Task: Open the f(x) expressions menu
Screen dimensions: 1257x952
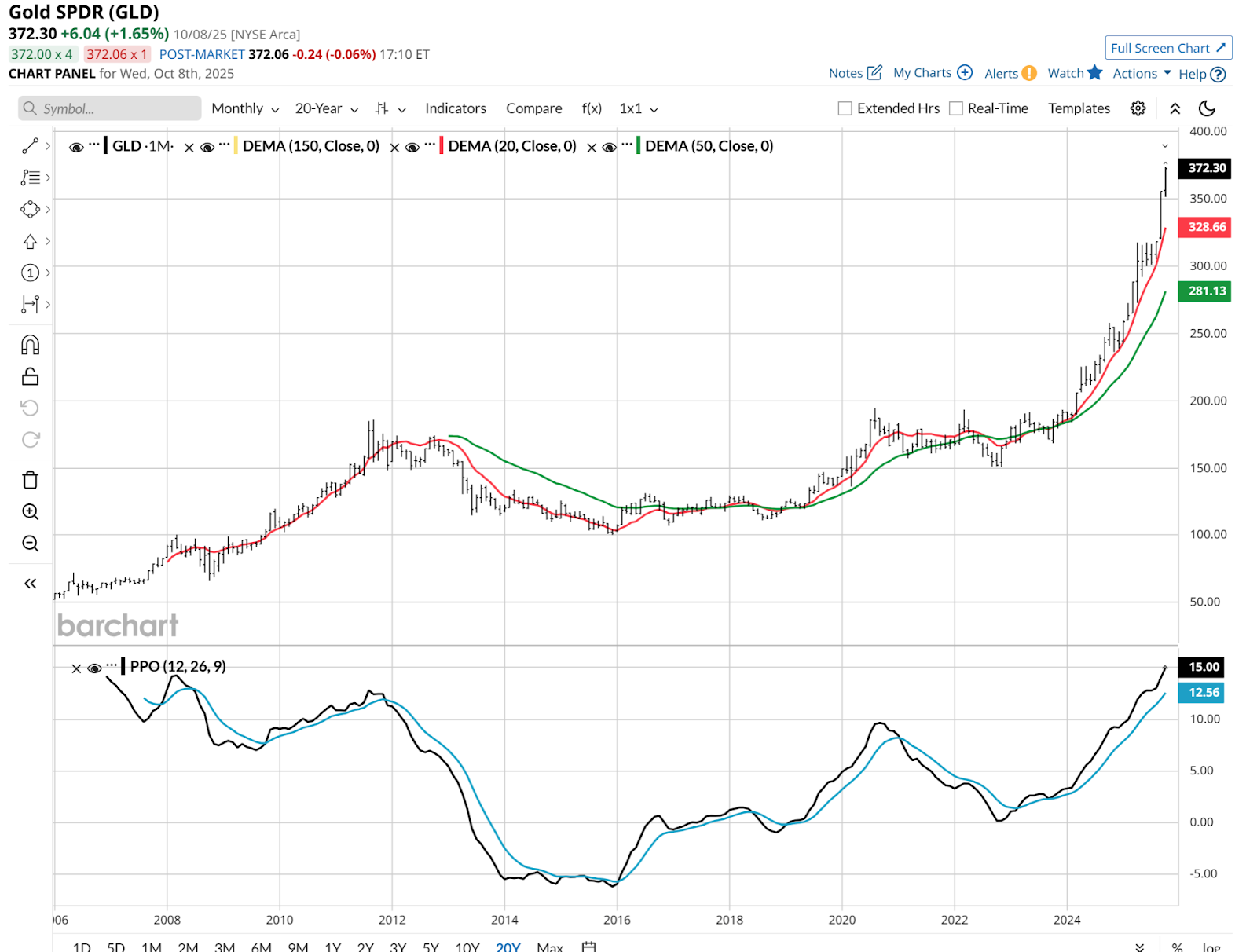Action: [x=592, y=108]
